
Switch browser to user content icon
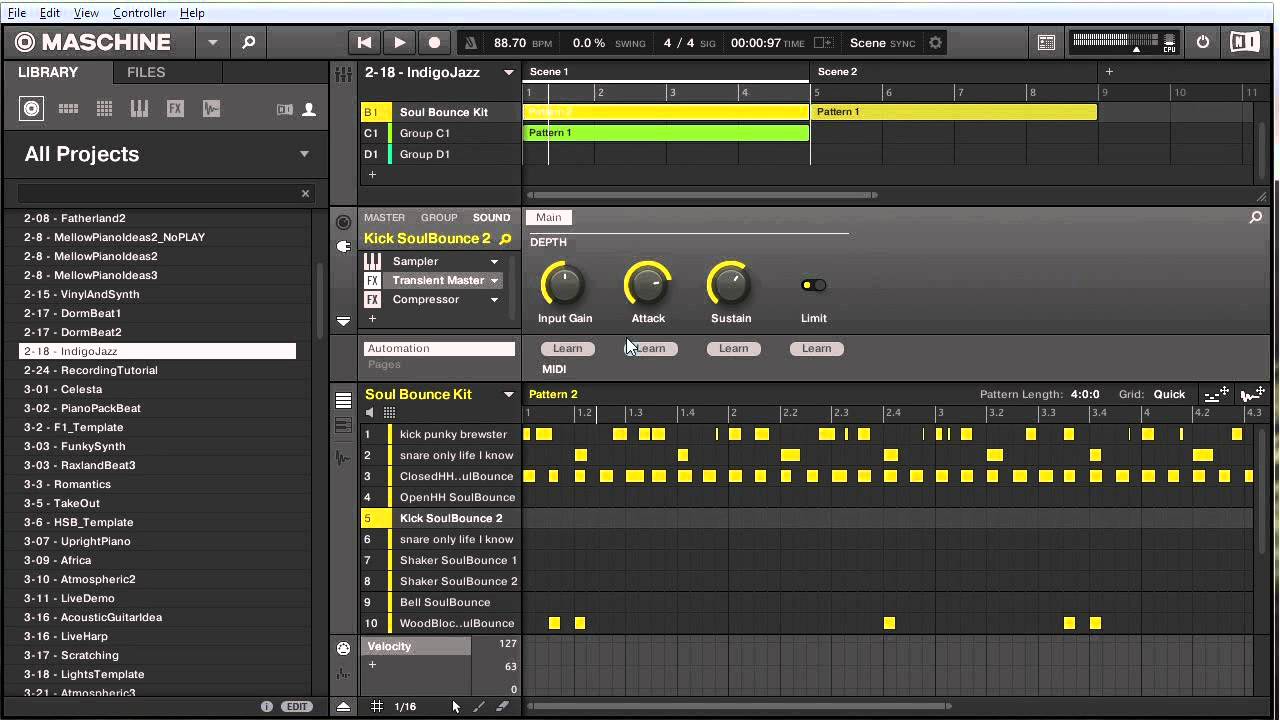point(309,110)
